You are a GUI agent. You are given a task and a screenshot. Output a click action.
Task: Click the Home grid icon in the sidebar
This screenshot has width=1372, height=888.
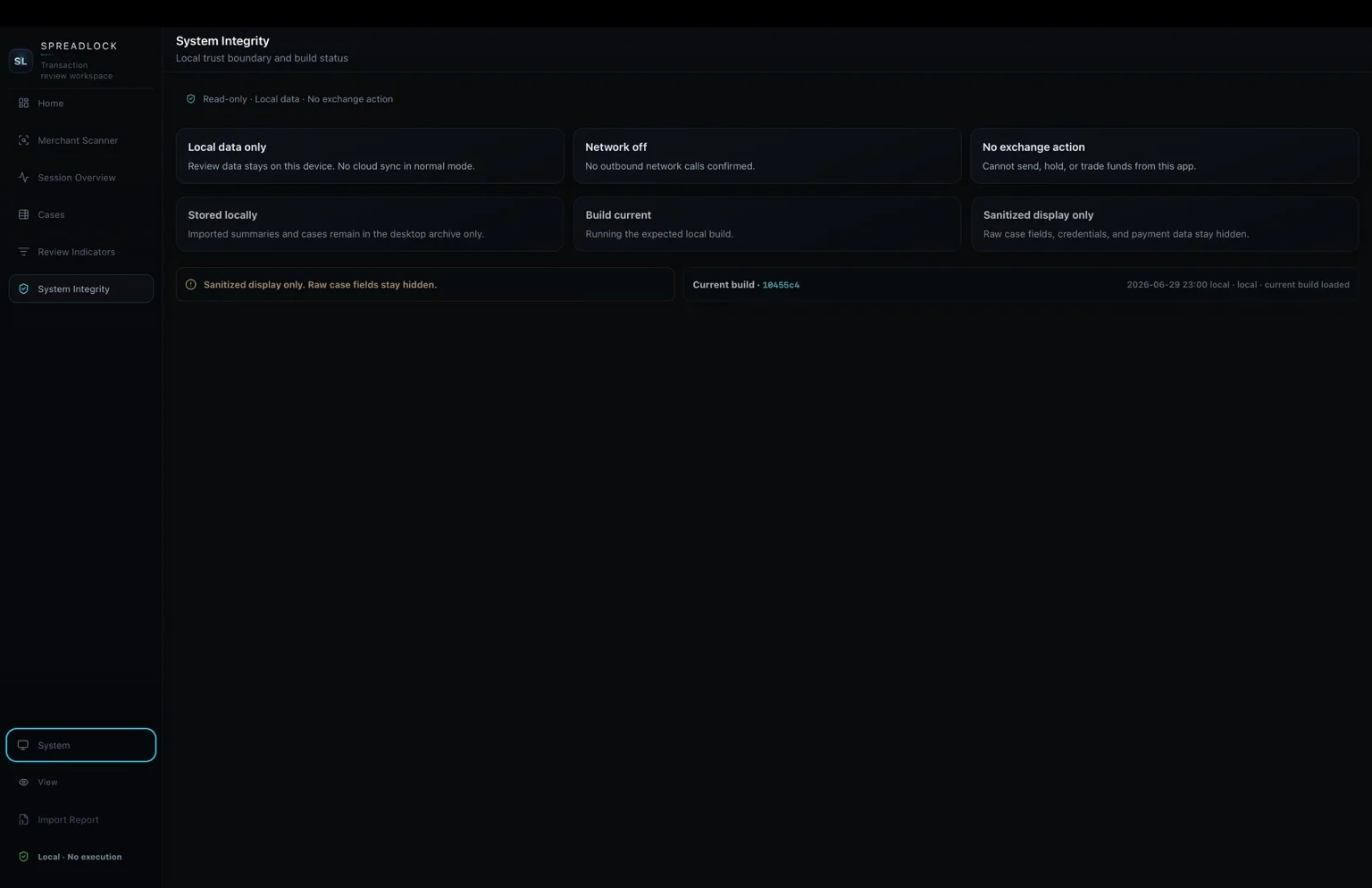(23, 104)
